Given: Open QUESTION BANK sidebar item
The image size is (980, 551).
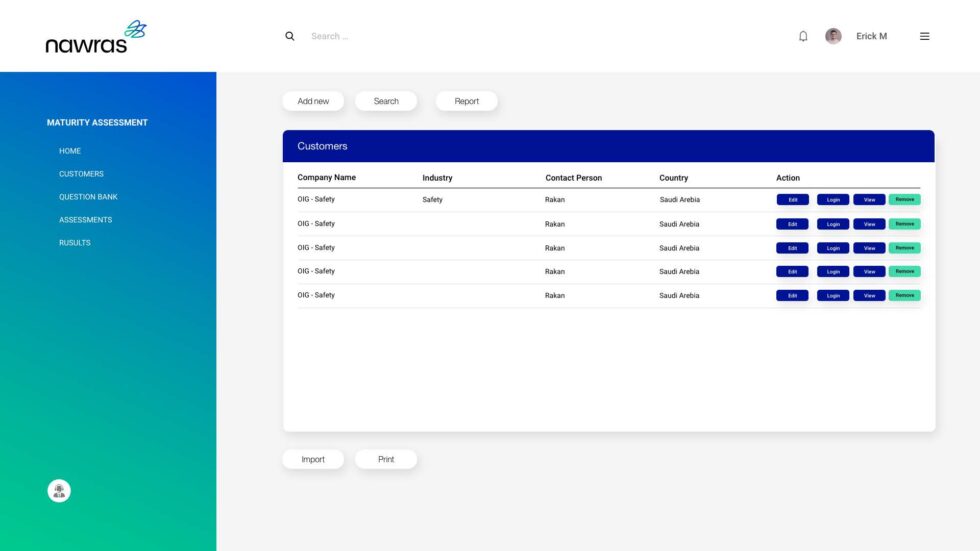Looking at the screenshot, I should point(88,197).
